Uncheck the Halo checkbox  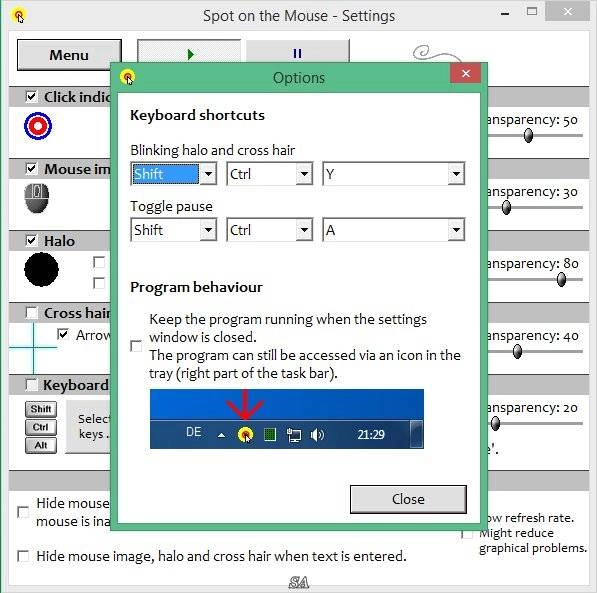(x=31, y=240)
